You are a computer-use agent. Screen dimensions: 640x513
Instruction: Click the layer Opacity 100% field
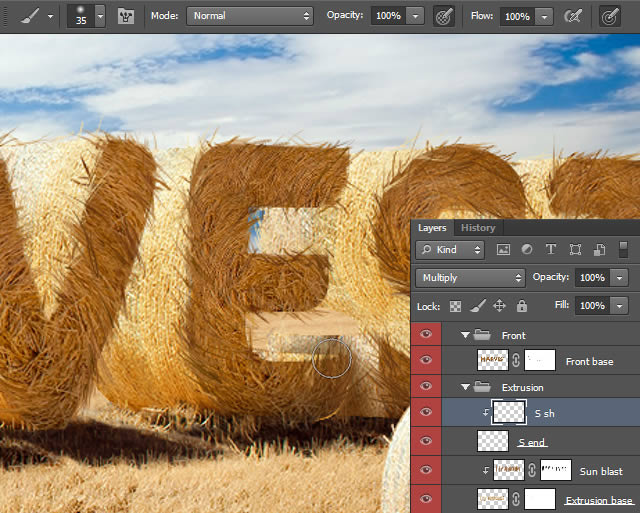(592, 278)
